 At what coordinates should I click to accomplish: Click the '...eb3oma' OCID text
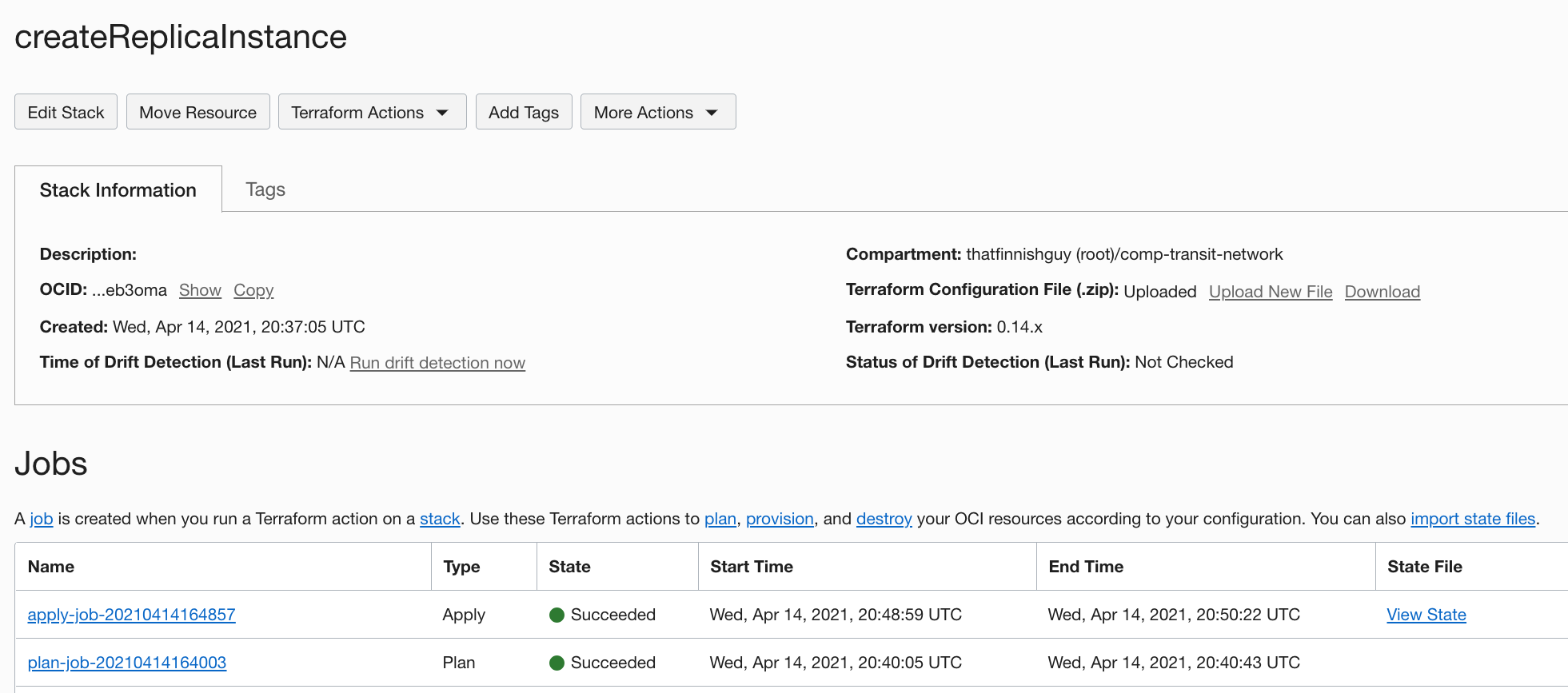(x=130, y=290)
